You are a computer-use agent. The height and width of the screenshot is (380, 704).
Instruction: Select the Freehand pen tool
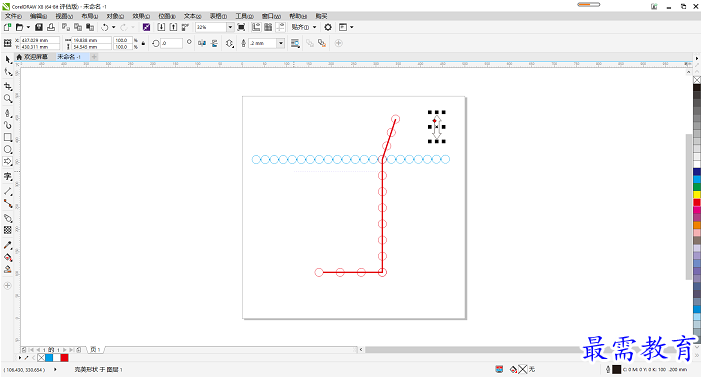8,113
